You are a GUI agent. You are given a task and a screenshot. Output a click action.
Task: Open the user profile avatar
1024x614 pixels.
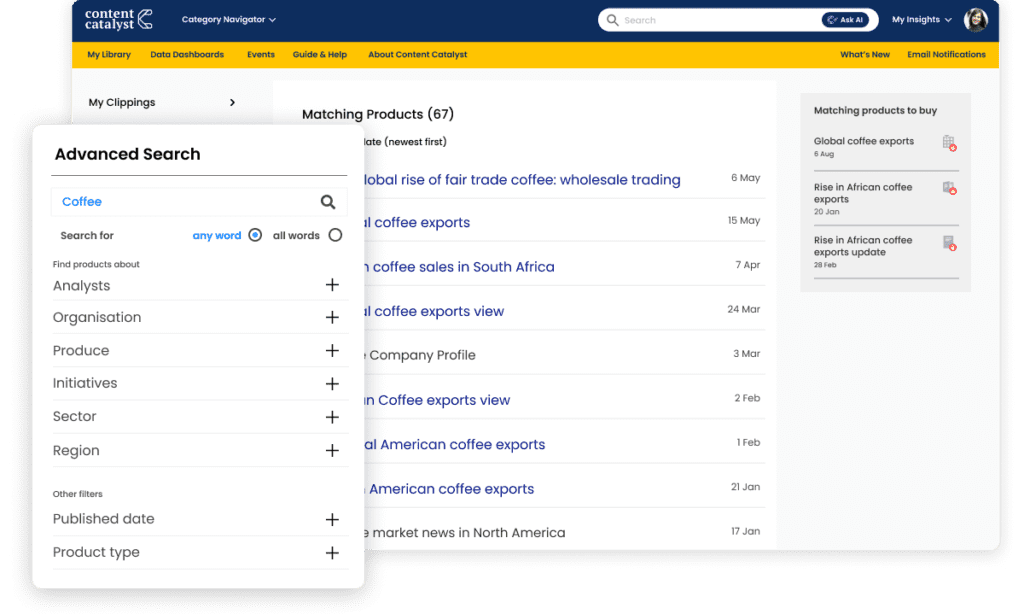976,20
